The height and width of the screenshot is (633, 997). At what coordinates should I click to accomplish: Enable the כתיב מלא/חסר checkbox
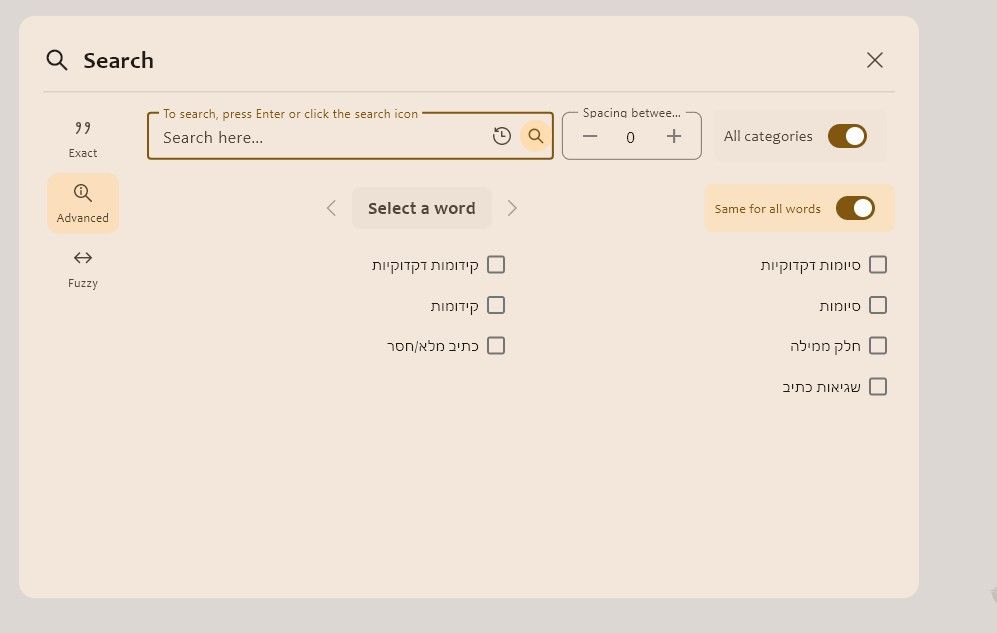pos(496,346)
